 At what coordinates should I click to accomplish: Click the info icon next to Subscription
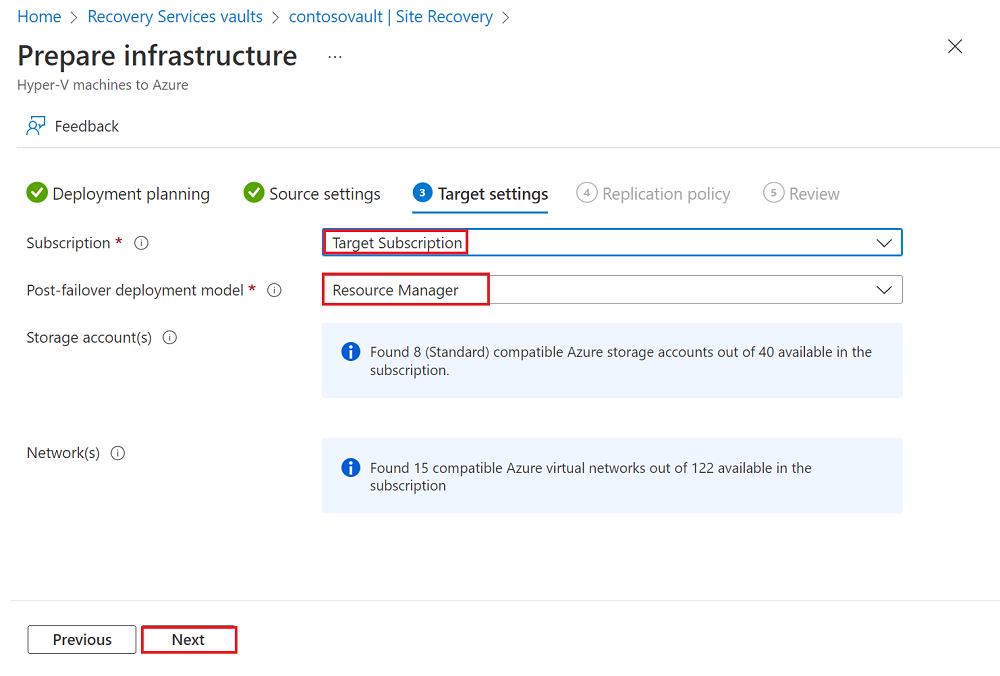pyautogui.click(x=140, y=242)
